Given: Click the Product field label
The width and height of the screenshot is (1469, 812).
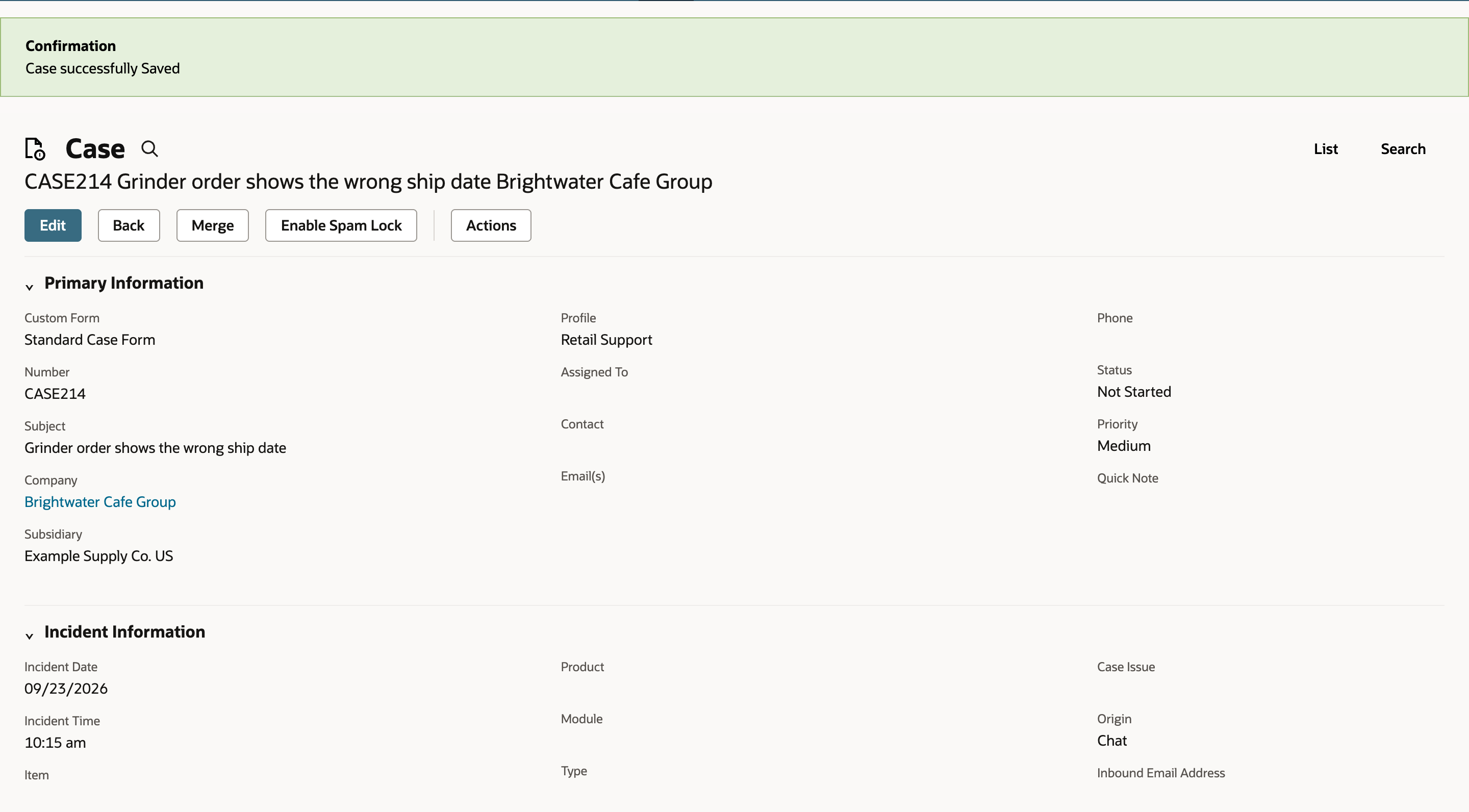Looking at the screenshot, I should (582, 667).
